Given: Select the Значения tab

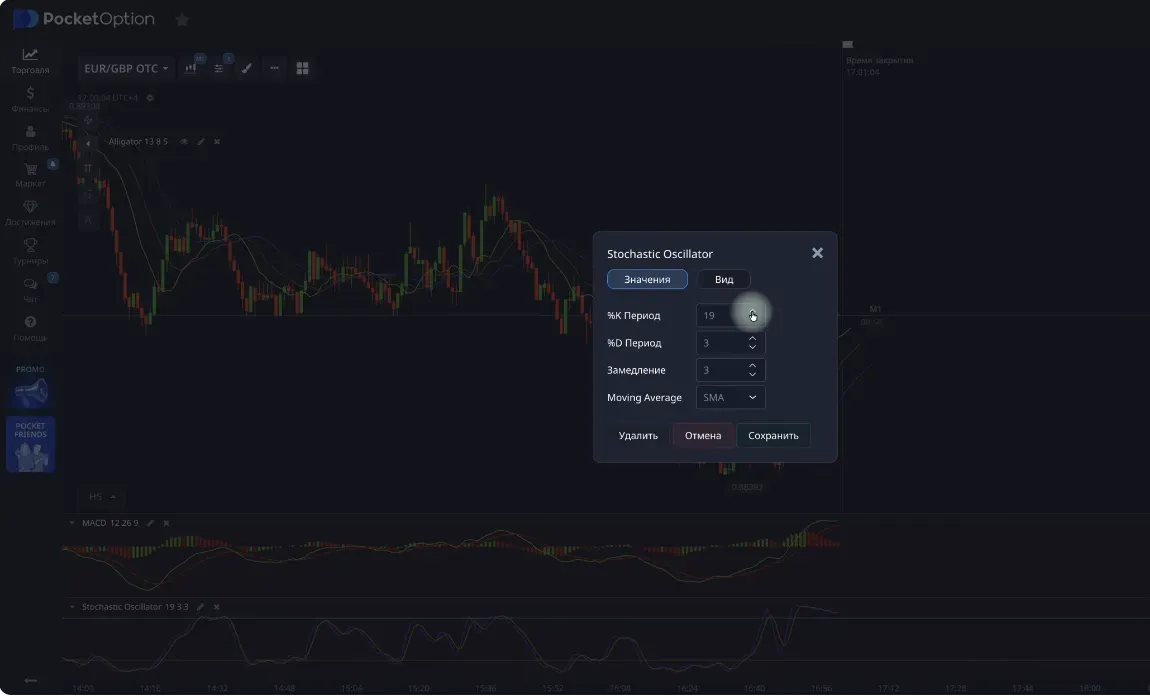Looking at the screenshot, I should coord(647,279).
